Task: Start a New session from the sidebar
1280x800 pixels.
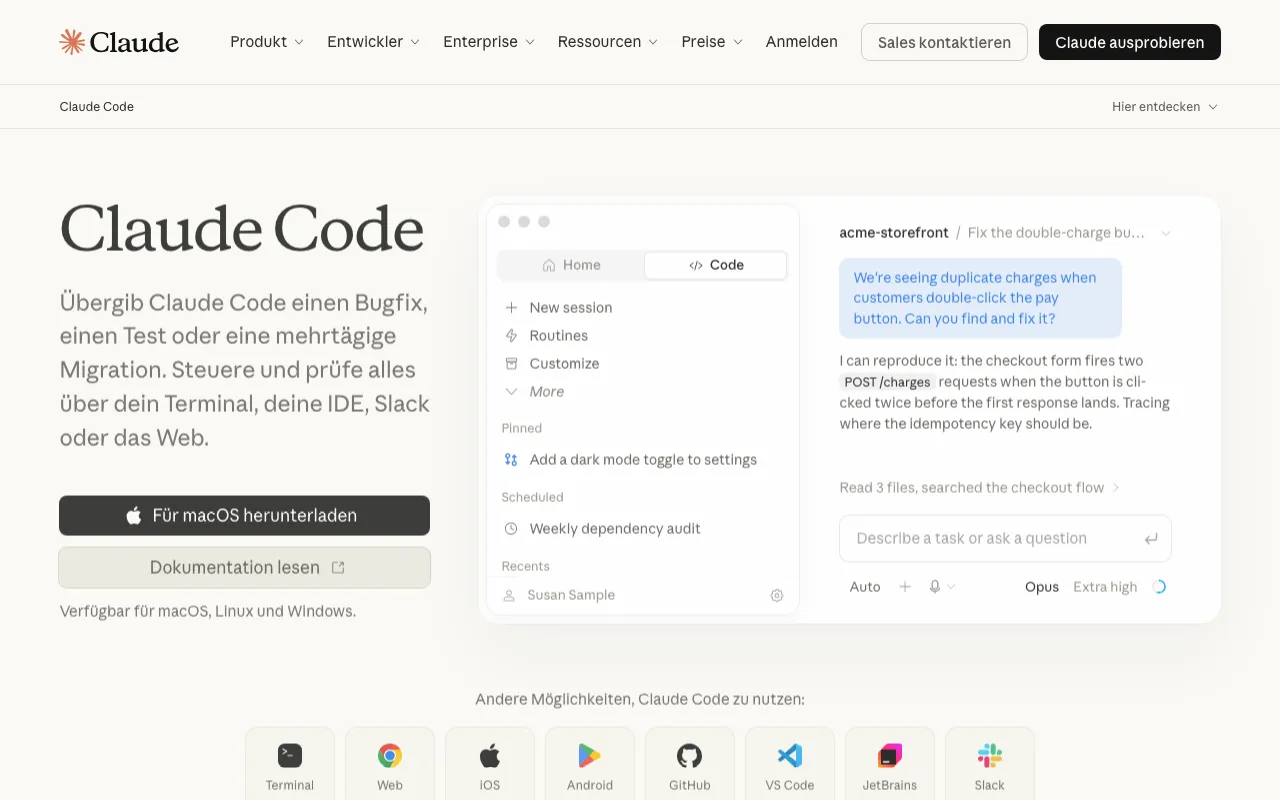Action: (x=558, y=308)
